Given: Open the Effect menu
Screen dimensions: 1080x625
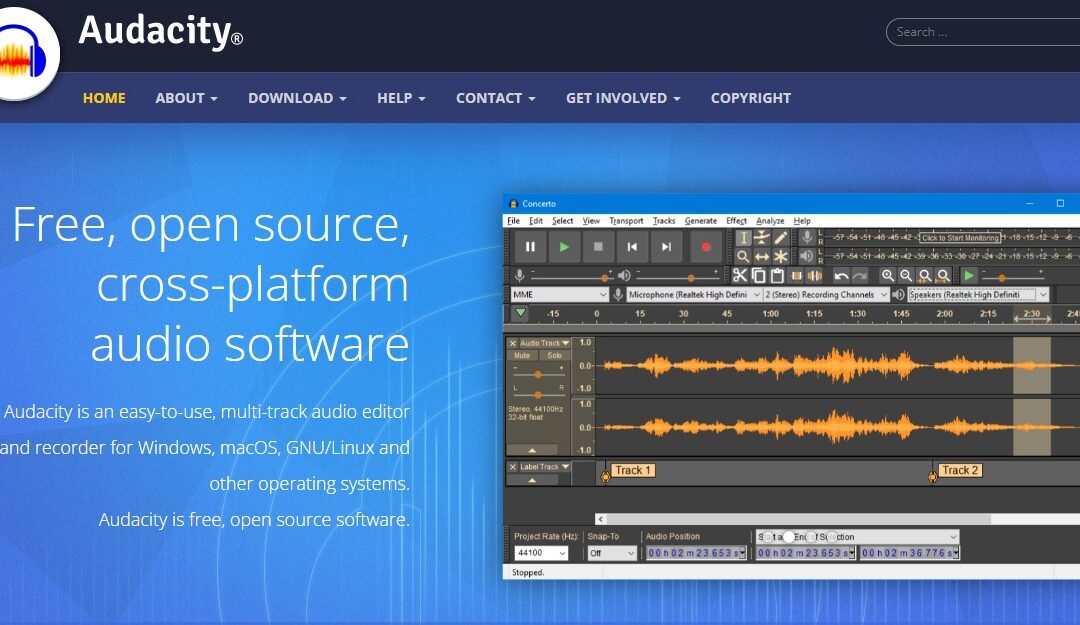Looking at the screenshot, I should pyautogui.click(x=736, y=221).
